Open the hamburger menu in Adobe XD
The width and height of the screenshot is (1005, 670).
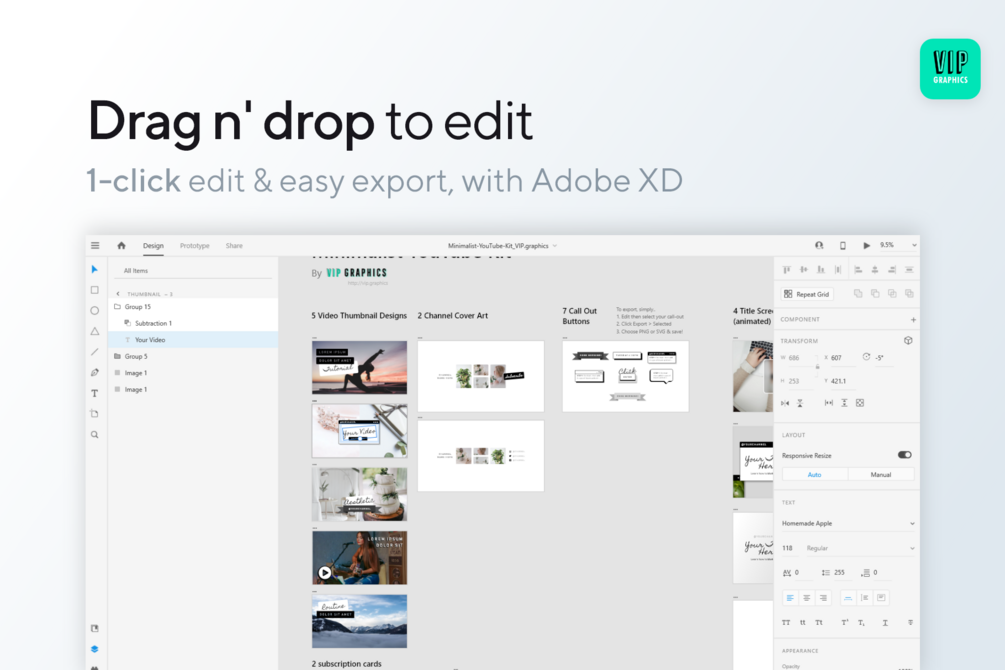(95, 246)
